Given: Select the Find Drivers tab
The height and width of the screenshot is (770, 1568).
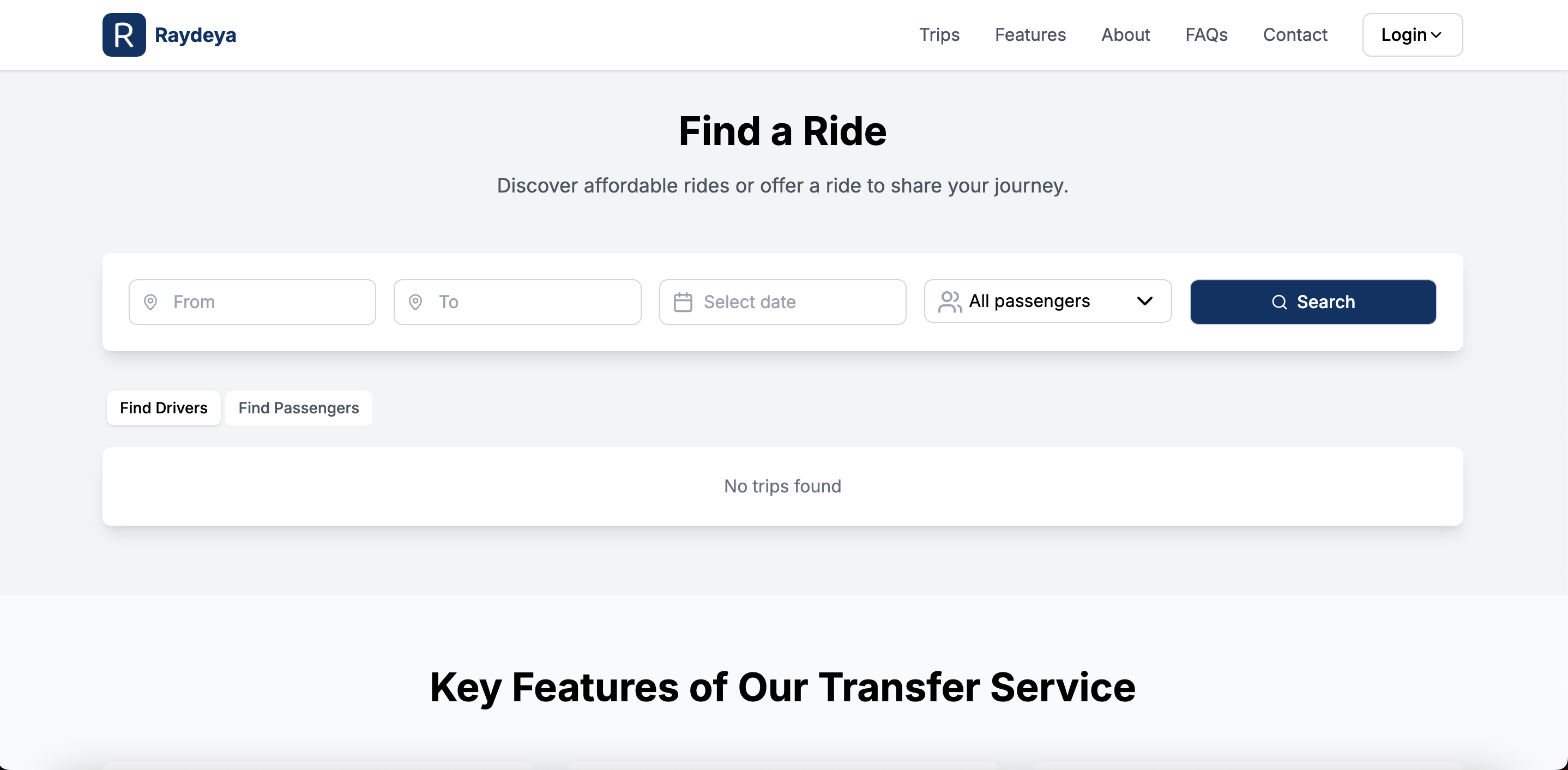Looking at the screenshot, I should coord(163,408).
